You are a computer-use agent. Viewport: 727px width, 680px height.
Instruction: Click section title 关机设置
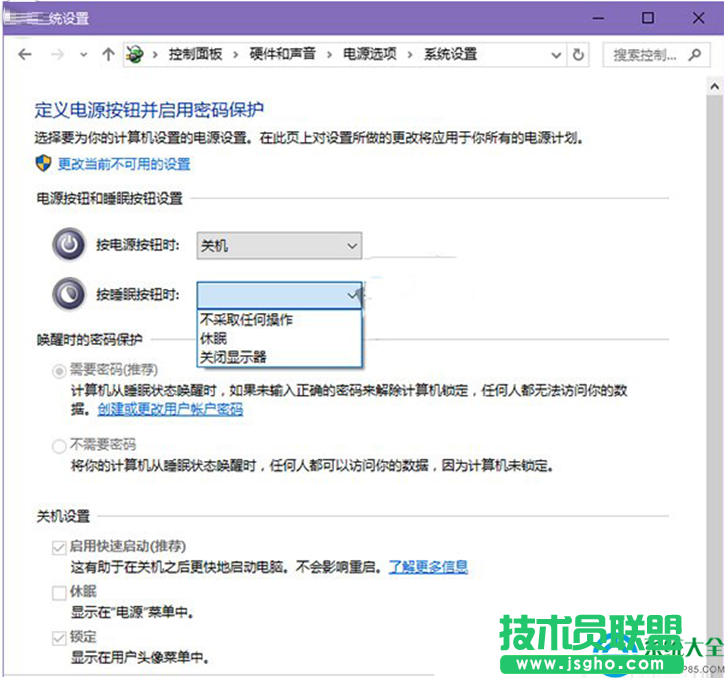click(x=63, y=516)
